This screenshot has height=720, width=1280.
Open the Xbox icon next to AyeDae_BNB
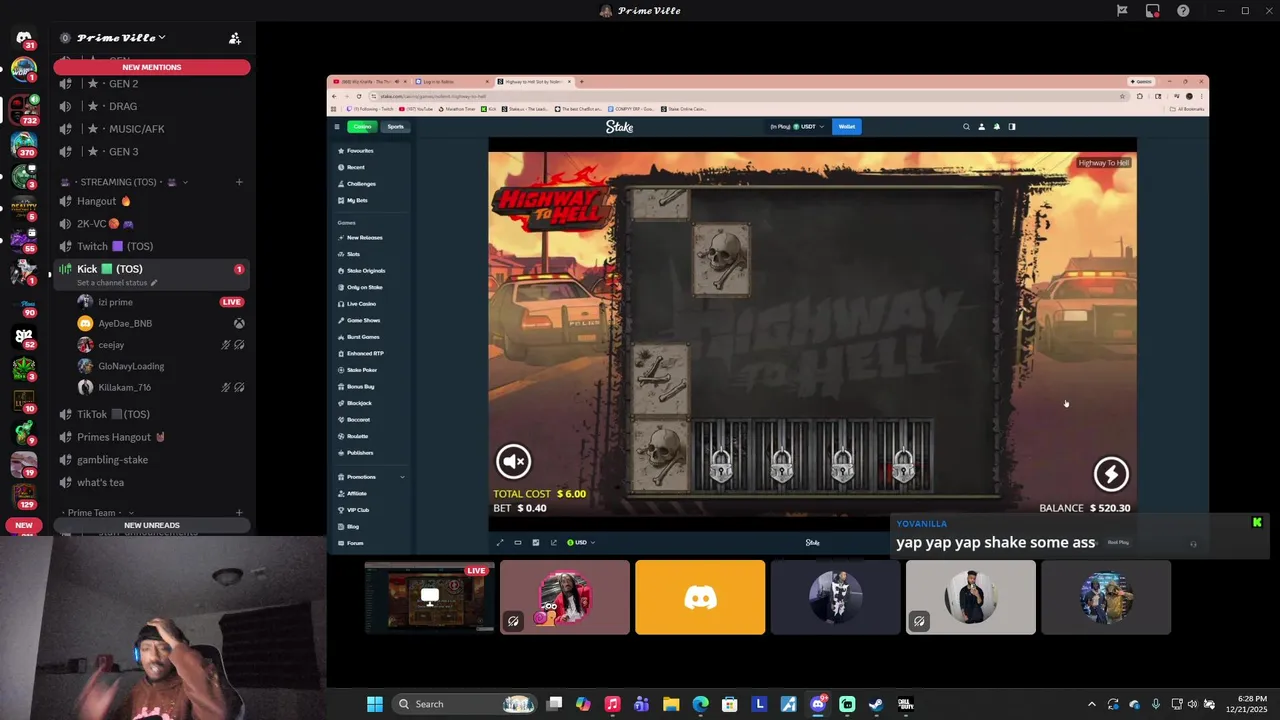coord(239,324)
